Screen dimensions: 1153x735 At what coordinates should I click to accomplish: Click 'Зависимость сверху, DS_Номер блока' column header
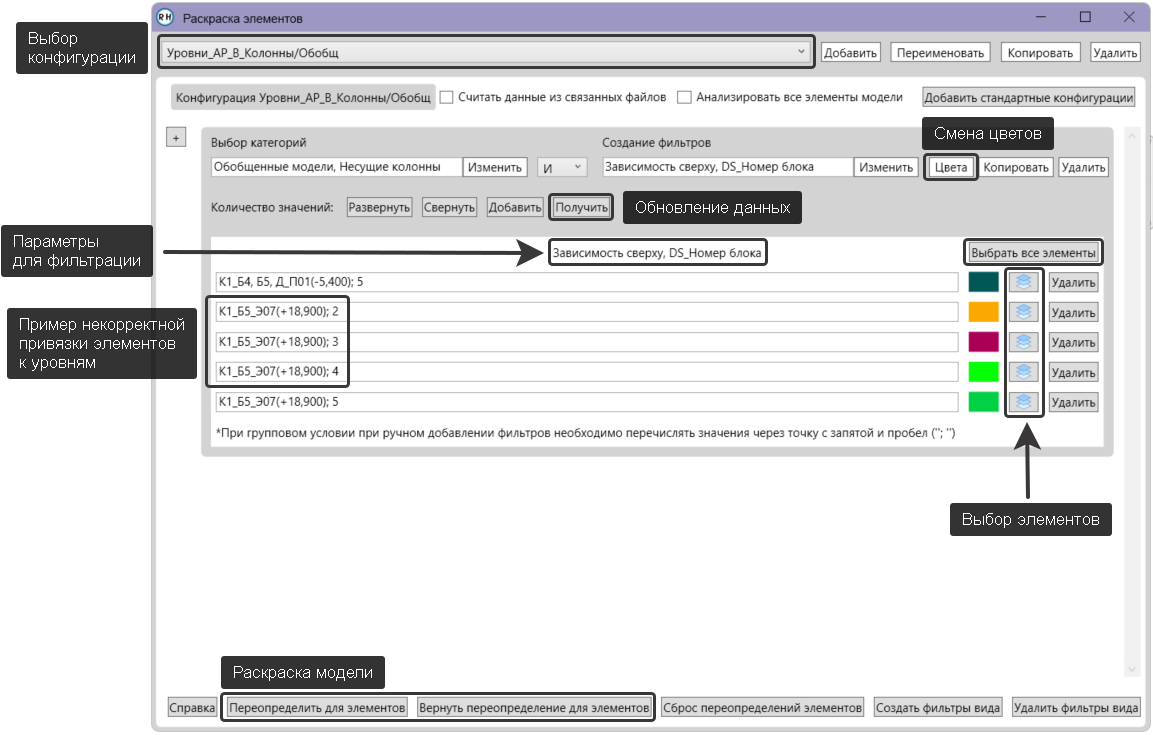click(x=657, y=253)
